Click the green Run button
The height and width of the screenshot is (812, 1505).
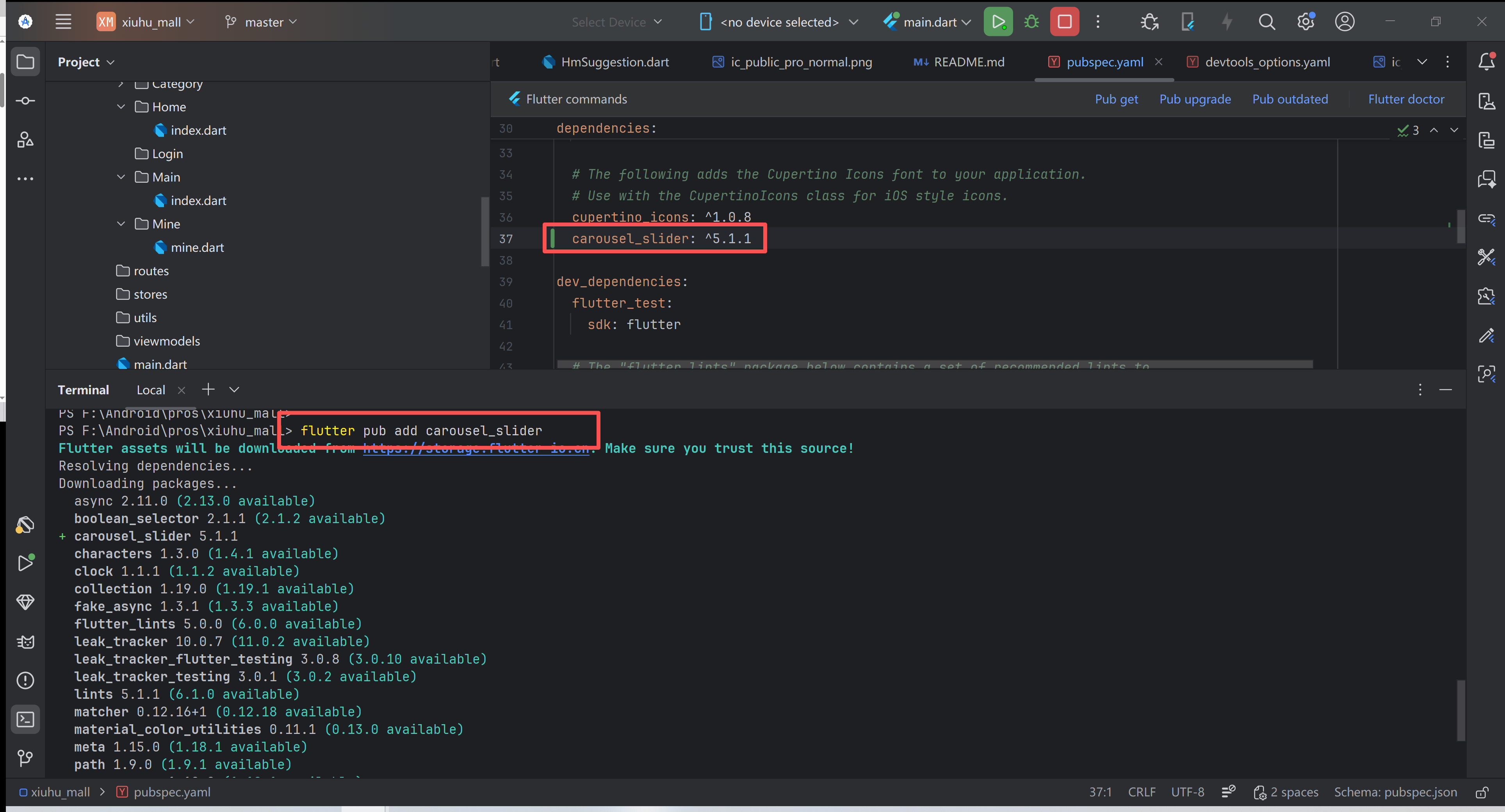(998, 22)
